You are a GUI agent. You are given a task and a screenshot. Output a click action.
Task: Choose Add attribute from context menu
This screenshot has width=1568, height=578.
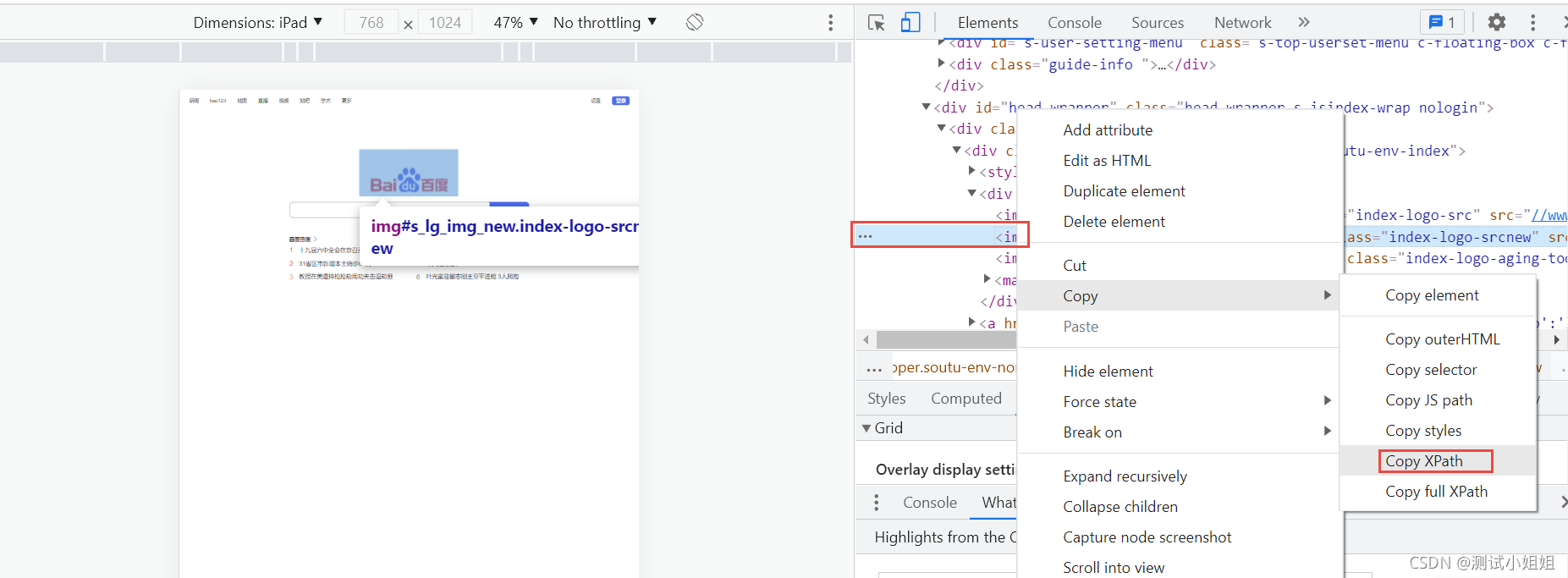(x=1180, y=130)
